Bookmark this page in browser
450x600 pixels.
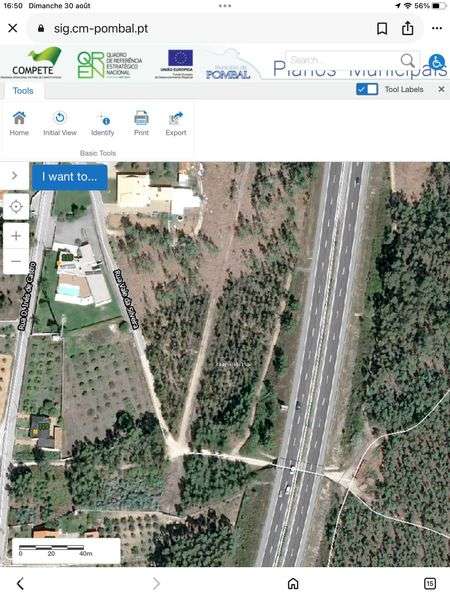point(382,28)
